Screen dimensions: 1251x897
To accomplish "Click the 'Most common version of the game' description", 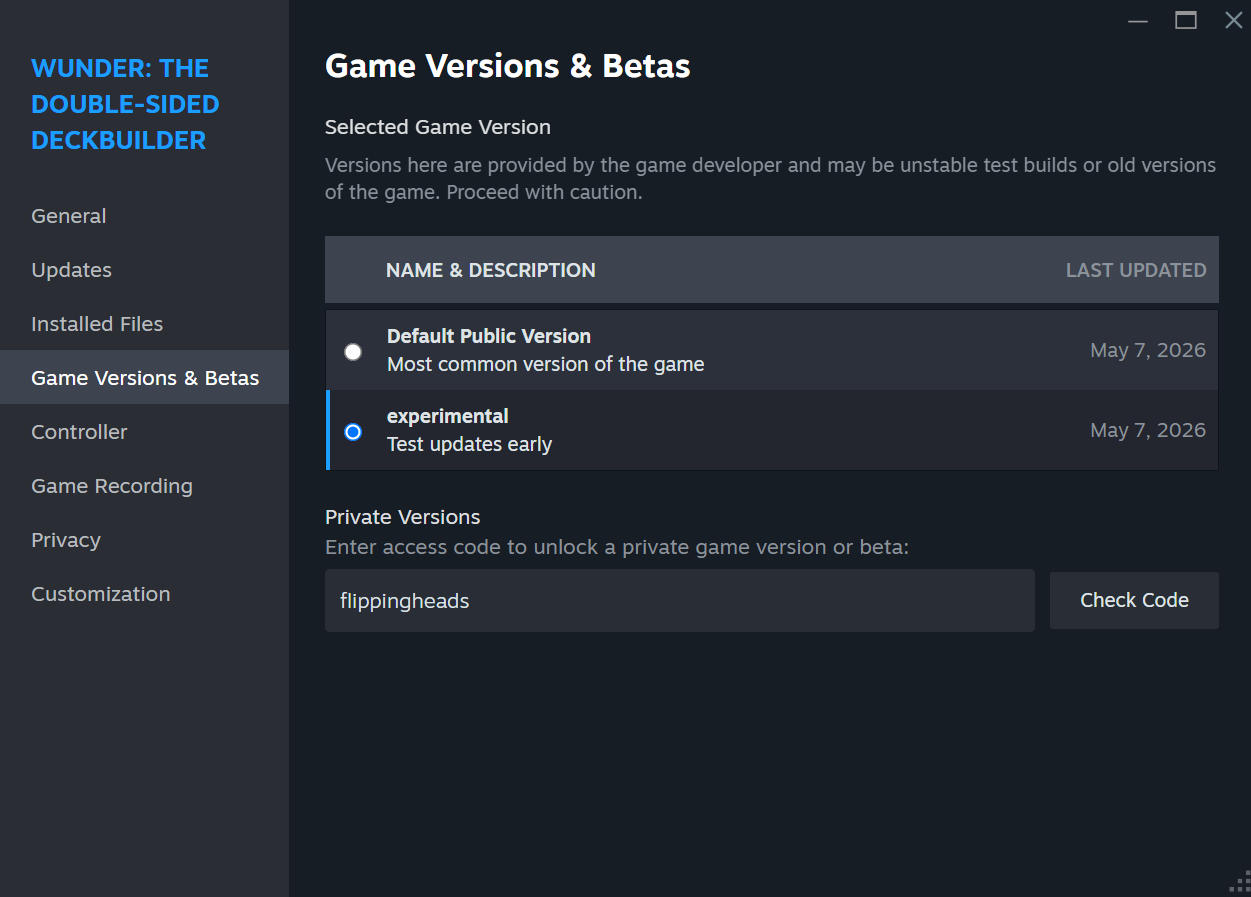I will (x=546, y=364).
